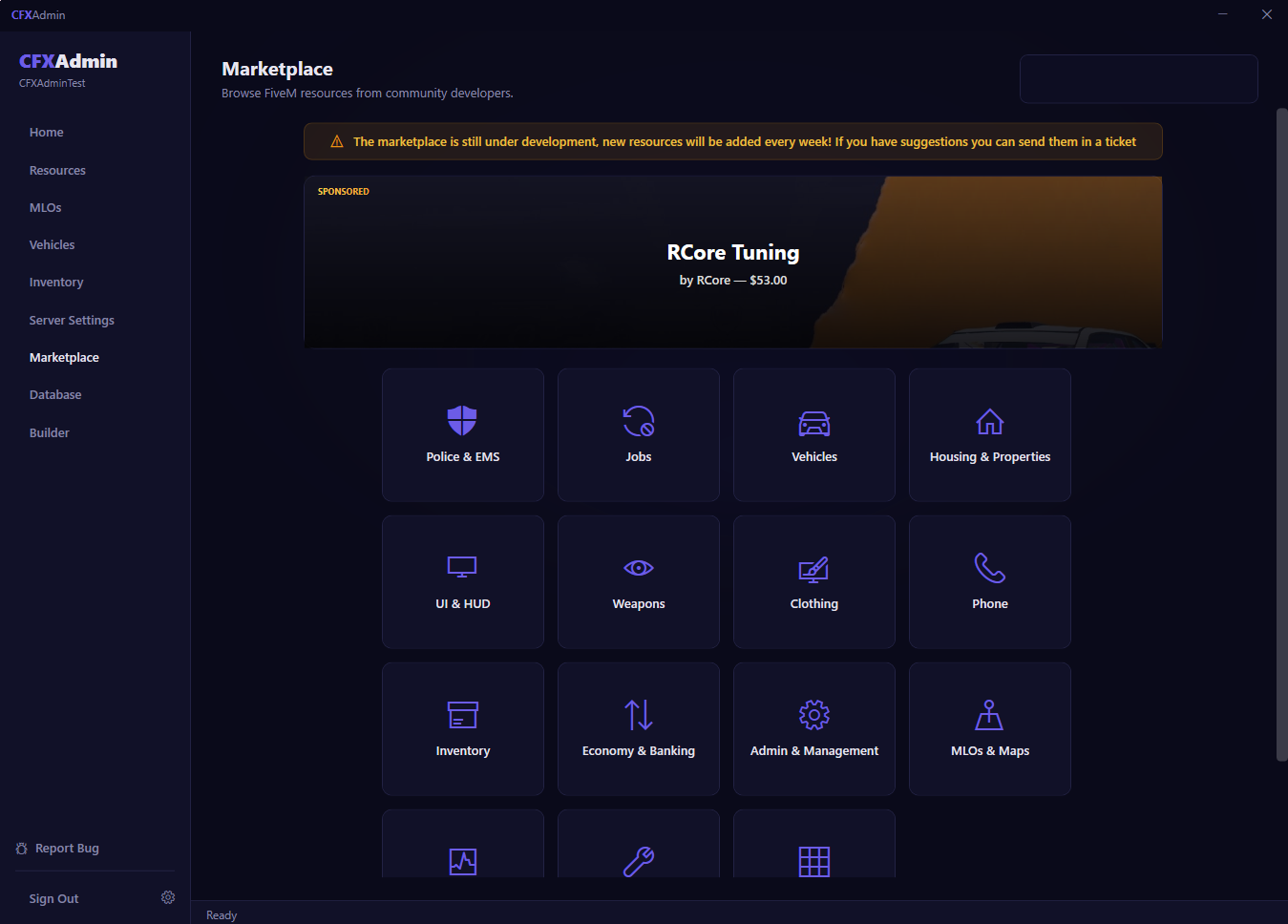Click the CFXAdmin logo in sidebar
Image resolution: width=1288 pixels, height=924 pixels.
[x=69, y=61]
